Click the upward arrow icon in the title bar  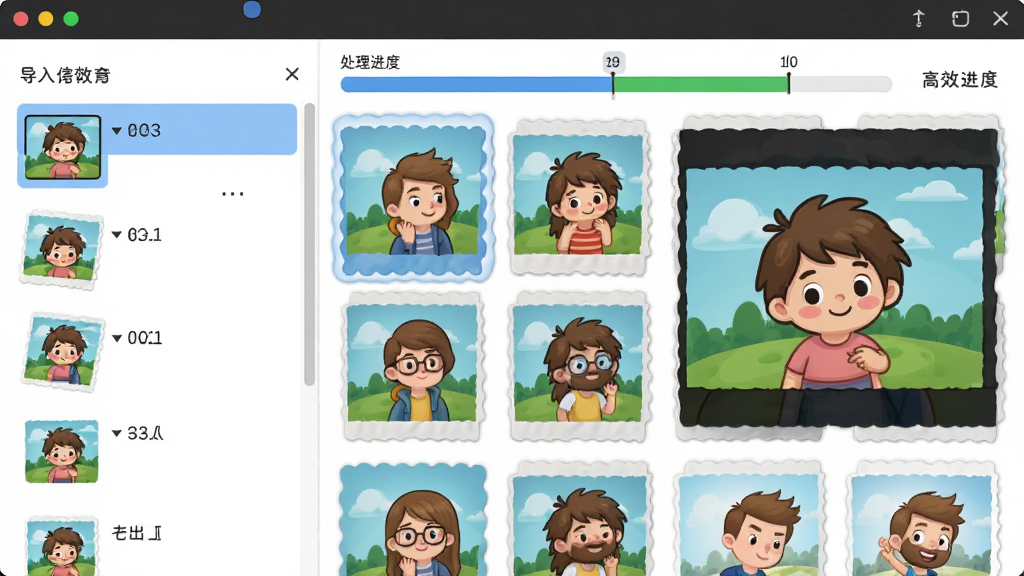pos(919,19)
